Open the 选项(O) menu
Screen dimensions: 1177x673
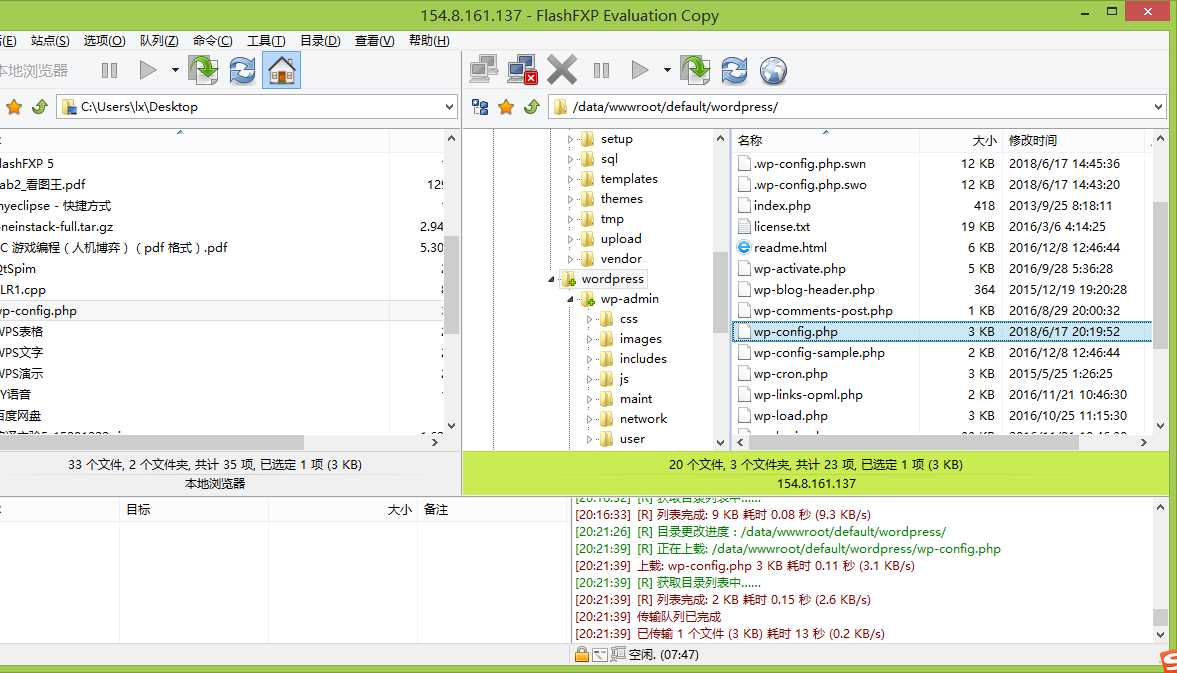[104, 41]
